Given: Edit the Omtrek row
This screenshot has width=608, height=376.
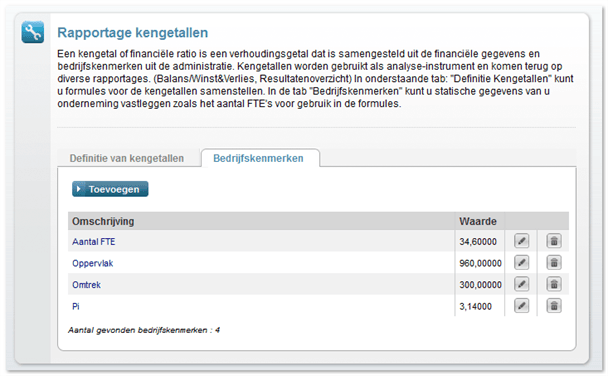Looking at the screenshot, I should 522,284.
